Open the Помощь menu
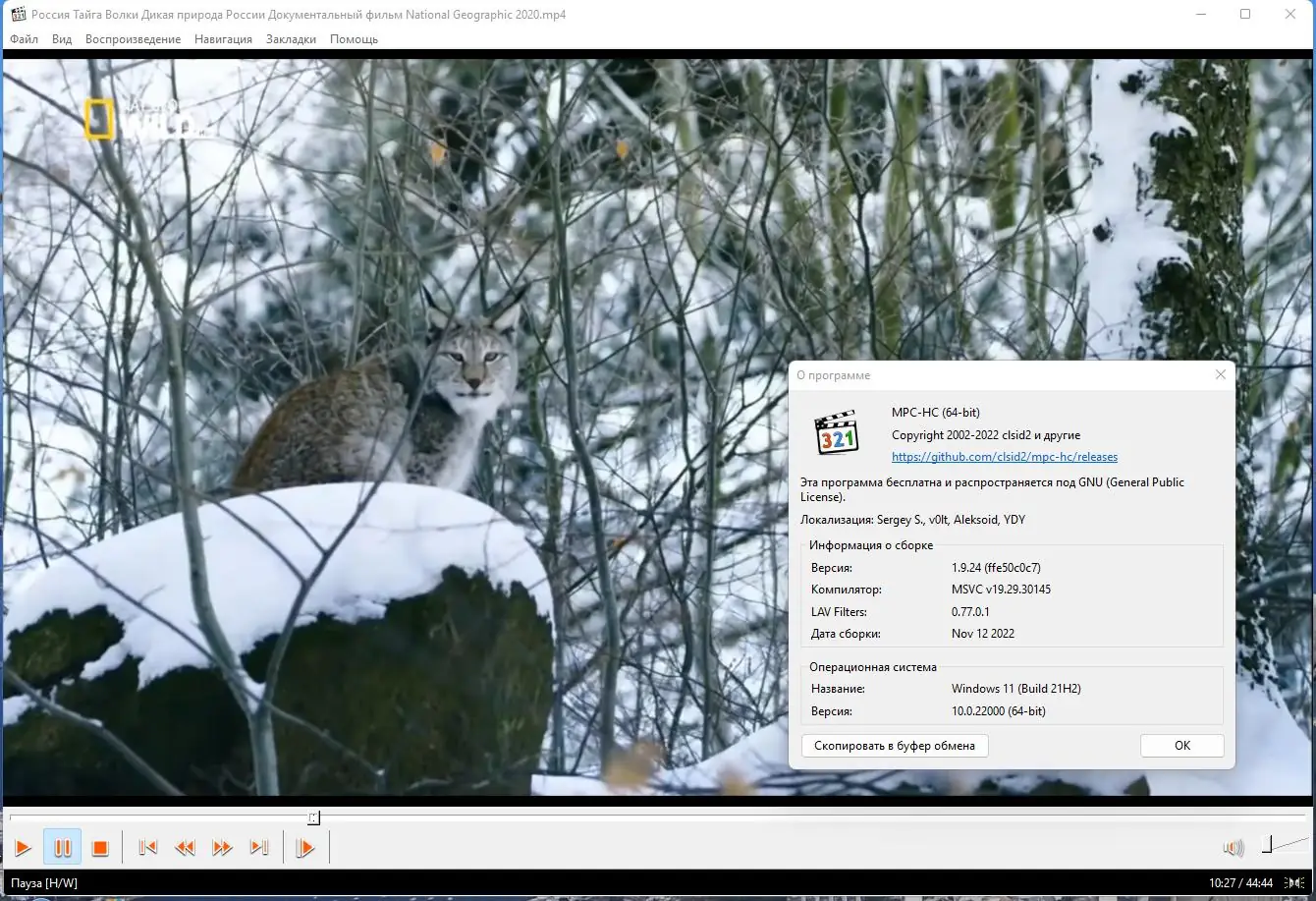Image resolution: width=1316 pixels, height=901 pixels. click(x=354, y=39)
